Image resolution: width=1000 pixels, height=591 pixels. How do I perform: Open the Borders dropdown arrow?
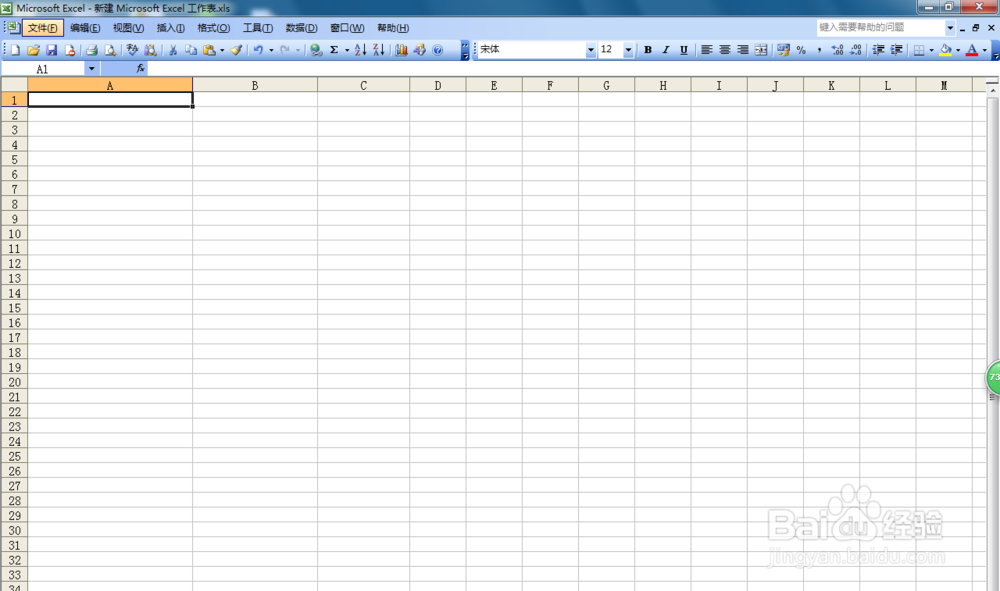(931, 50)
